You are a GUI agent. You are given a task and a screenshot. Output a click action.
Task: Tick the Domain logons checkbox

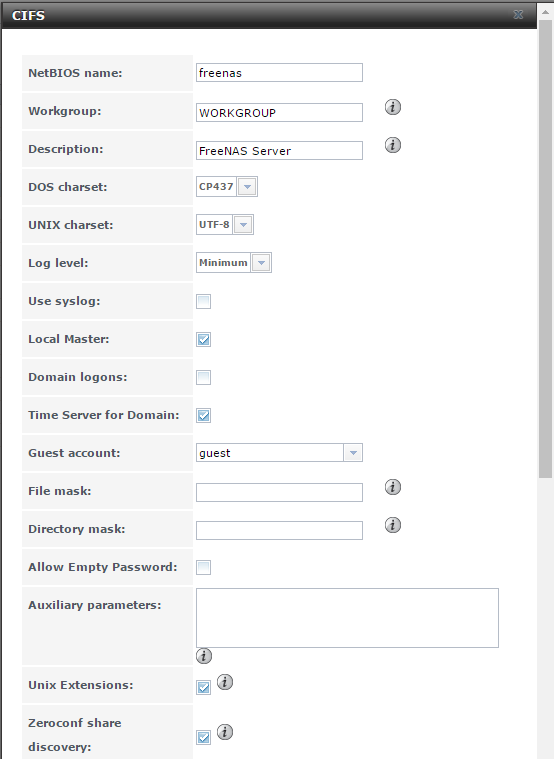tap(203, 377)
